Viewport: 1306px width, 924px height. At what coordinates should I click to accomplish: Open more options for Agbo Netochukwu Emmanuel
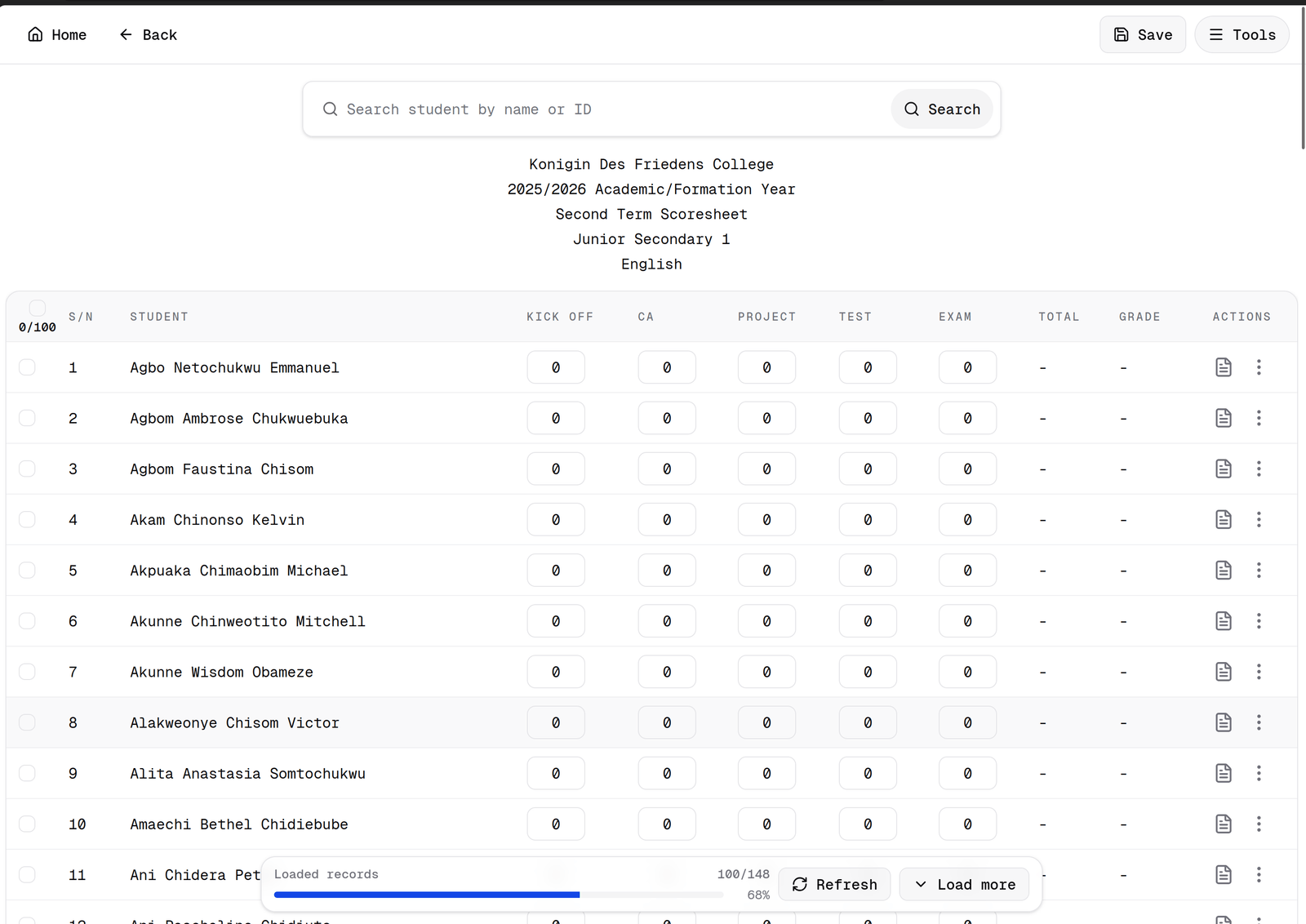[1259, 367]
